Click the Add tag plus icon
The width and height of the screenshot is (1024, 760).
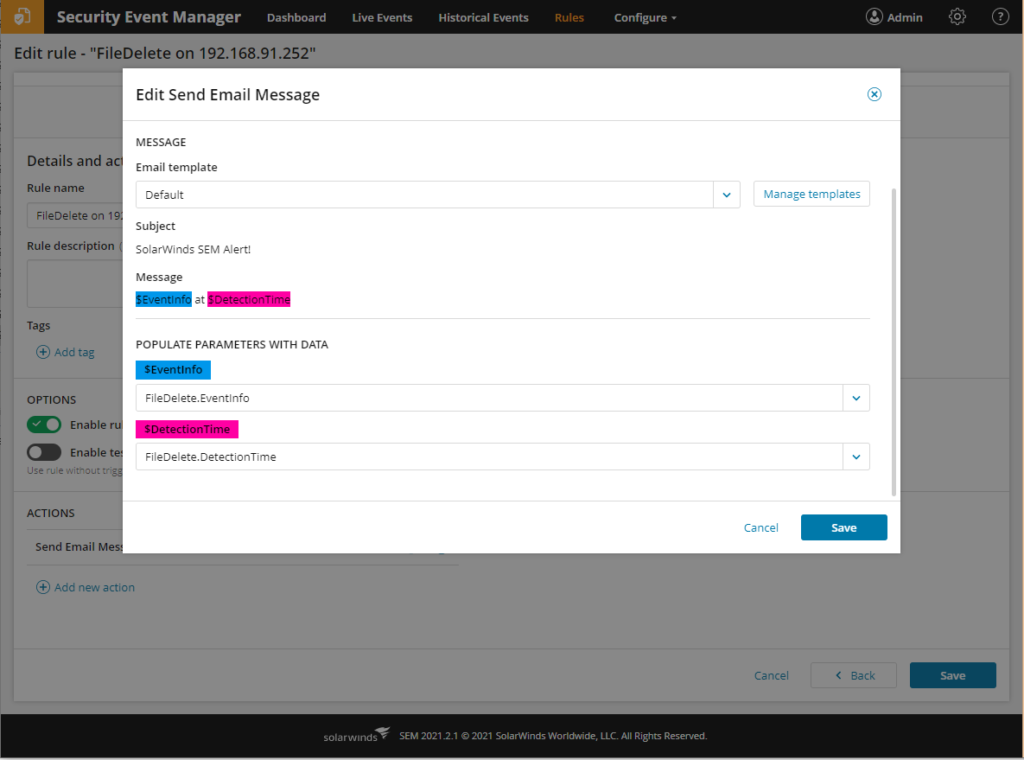tap(42, 352)
